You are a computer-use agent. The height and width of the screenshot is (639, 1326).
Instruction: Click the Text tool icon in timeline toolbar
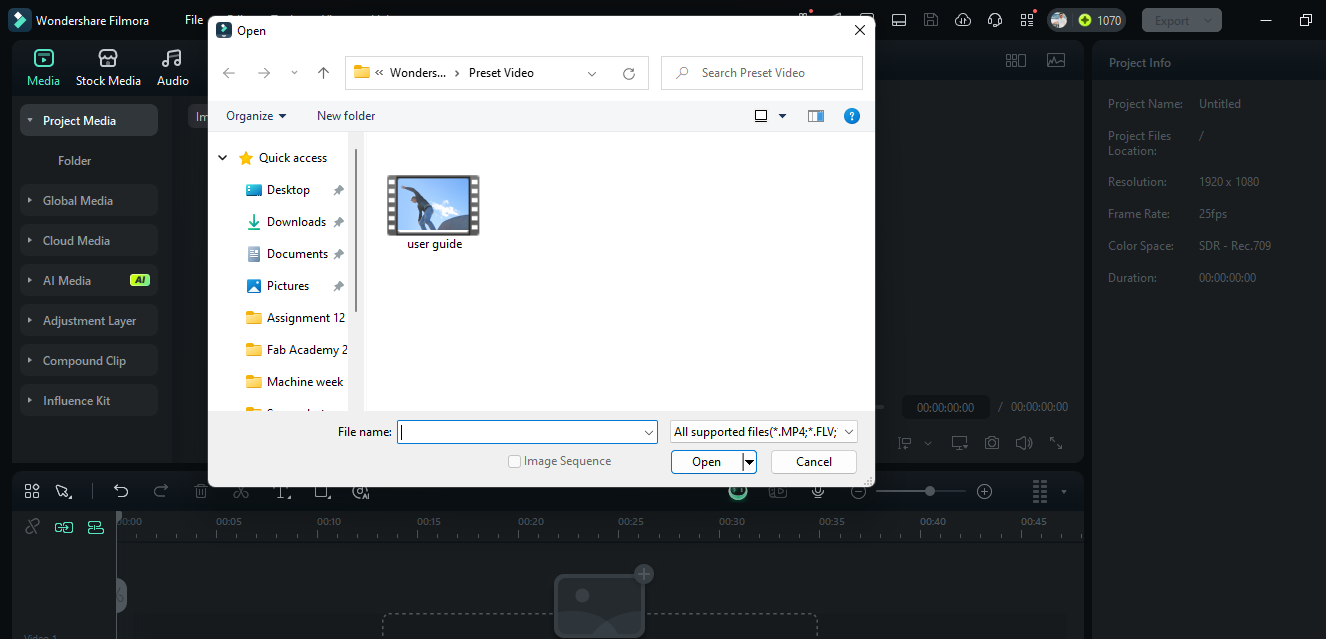point(283,491)
